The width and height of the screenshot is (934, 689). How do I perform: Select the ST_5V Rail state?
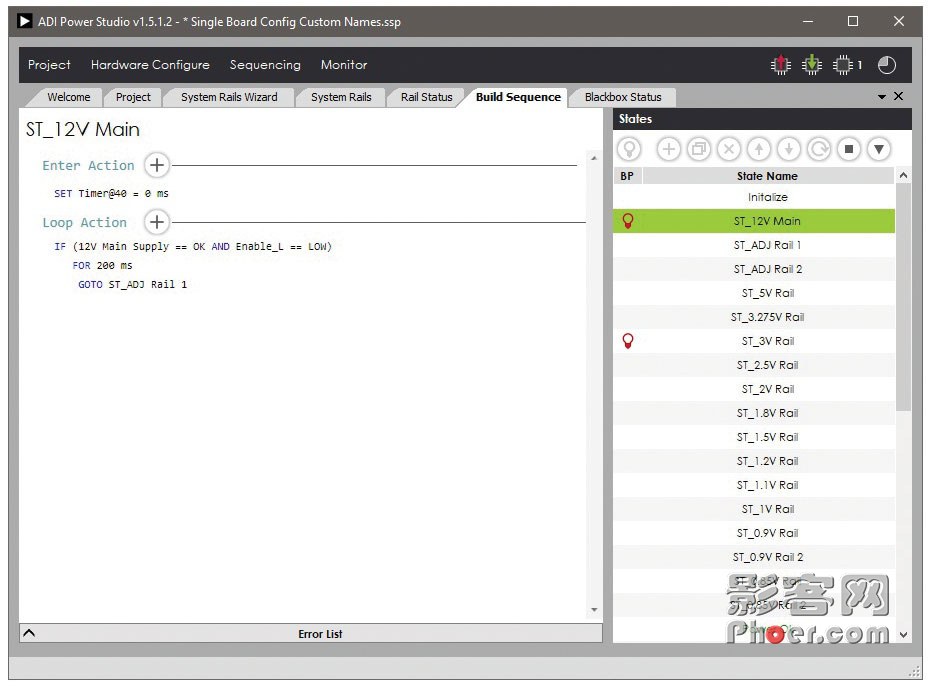[x=768, y=293]
